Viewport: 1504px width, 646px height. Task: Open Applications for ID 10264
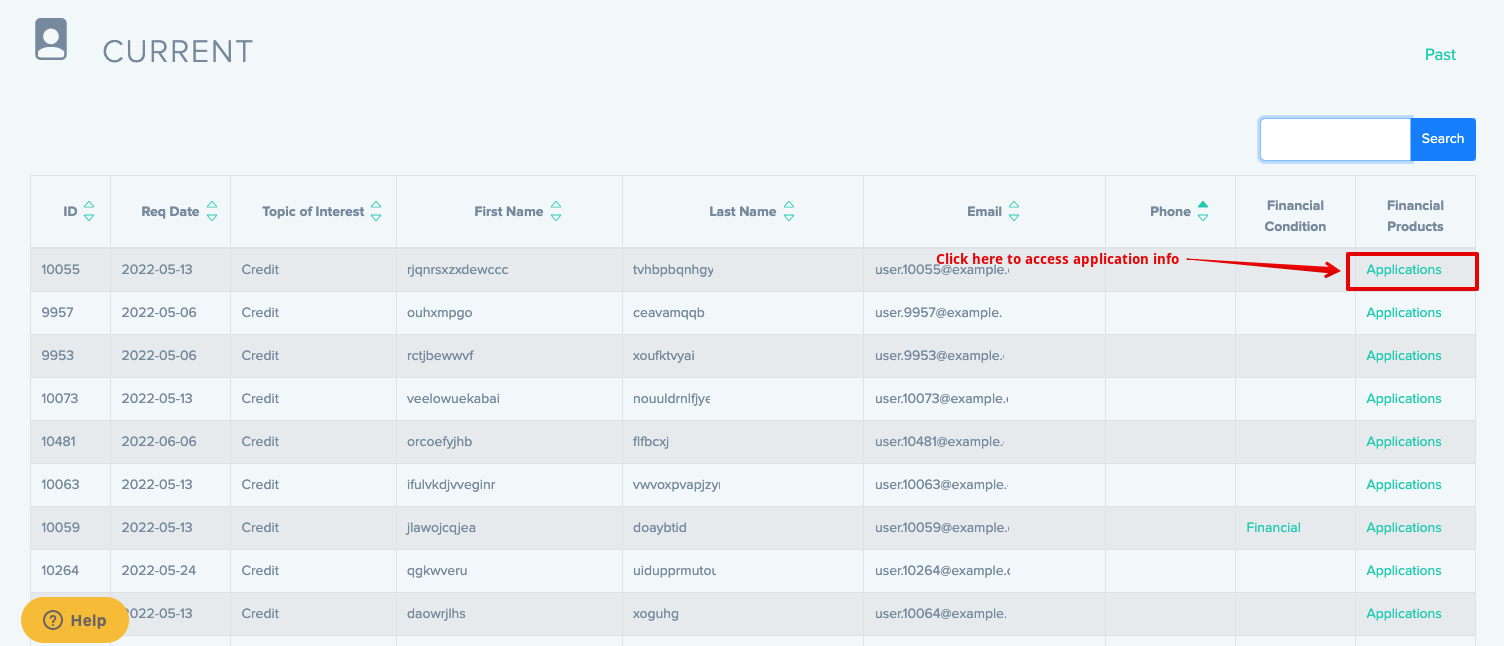point(1404,571)
